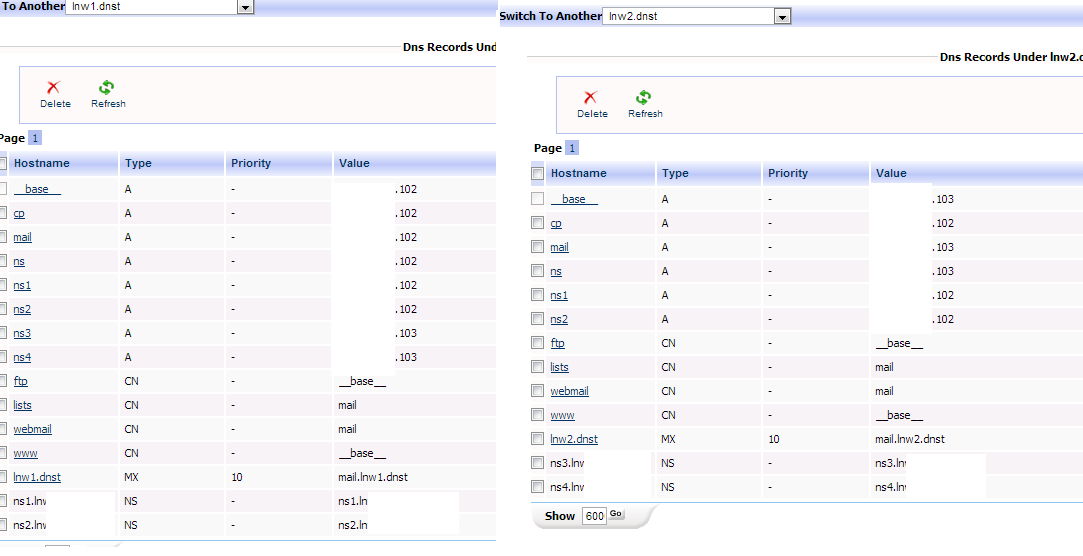Open the lnw1.dnst domain dropdown
The width and height of the screenshot is (1083, 556).
point(245,7)
